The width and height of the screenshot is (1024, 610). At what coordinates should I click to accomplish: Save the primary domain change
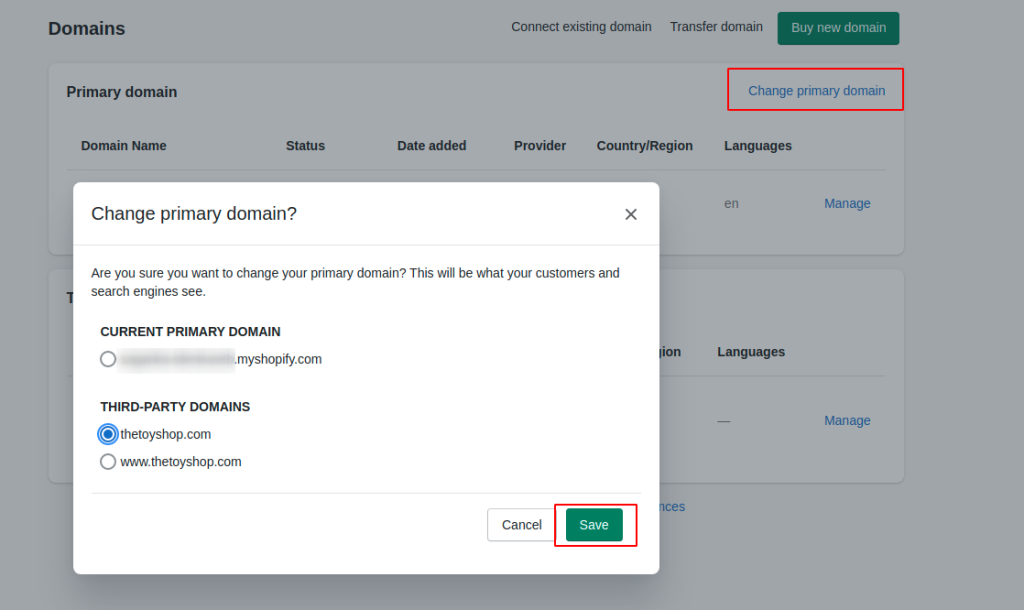click(x=594, y=525)
